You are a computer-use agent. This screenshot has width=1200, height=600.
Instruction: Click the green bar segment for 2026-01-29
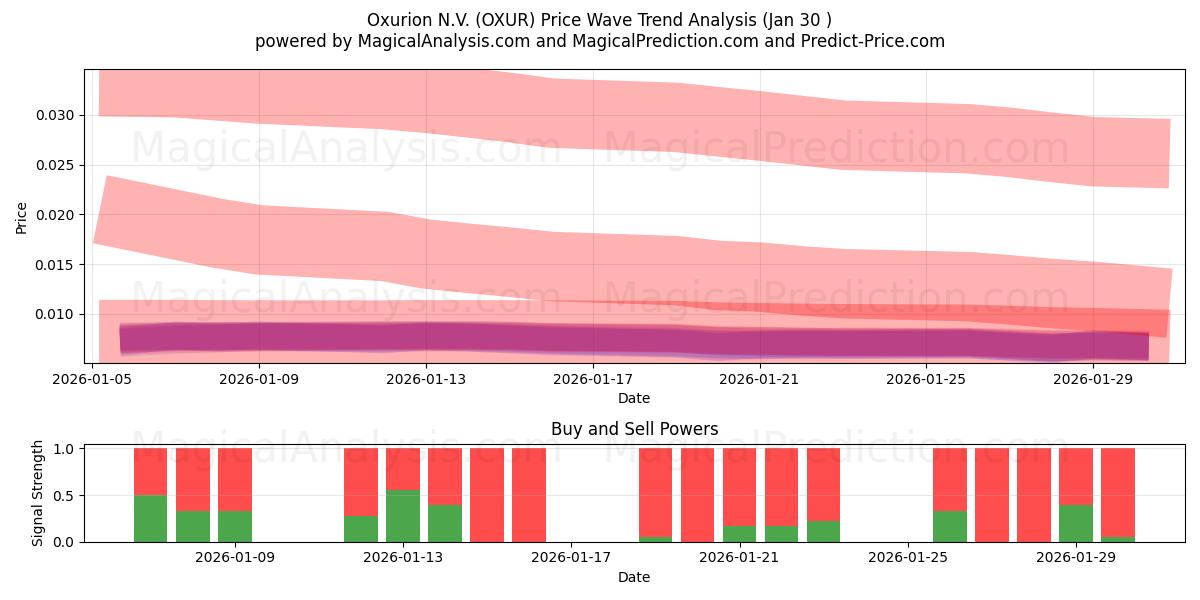pos(1076,523)
